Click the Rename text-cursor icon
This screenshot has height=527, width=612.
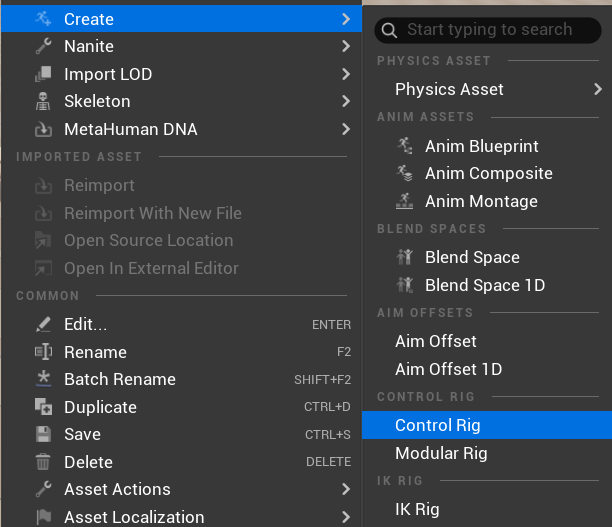(43, 352)
